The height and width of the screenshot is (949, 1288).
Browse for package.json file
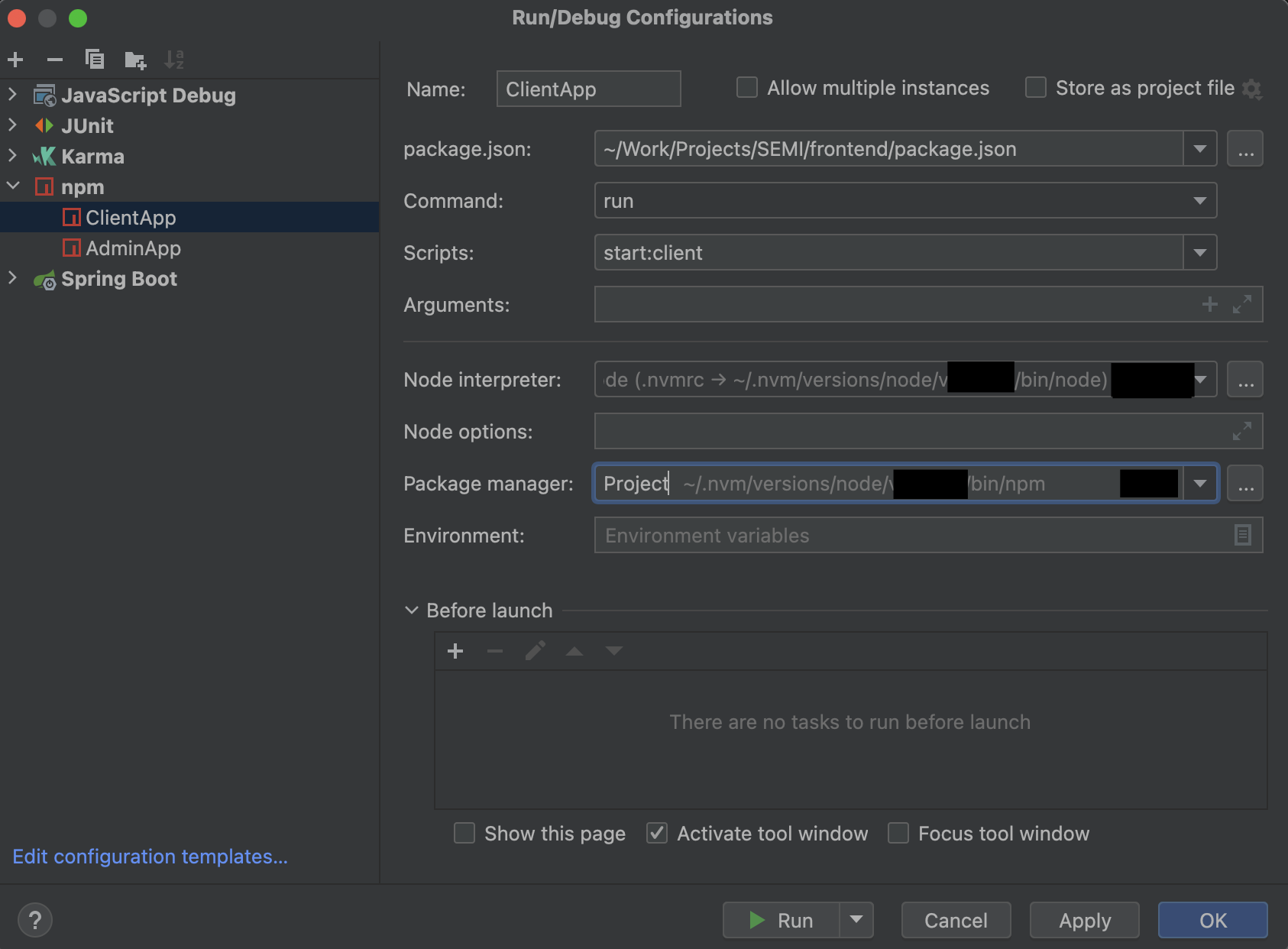[x=1245, y=149]
